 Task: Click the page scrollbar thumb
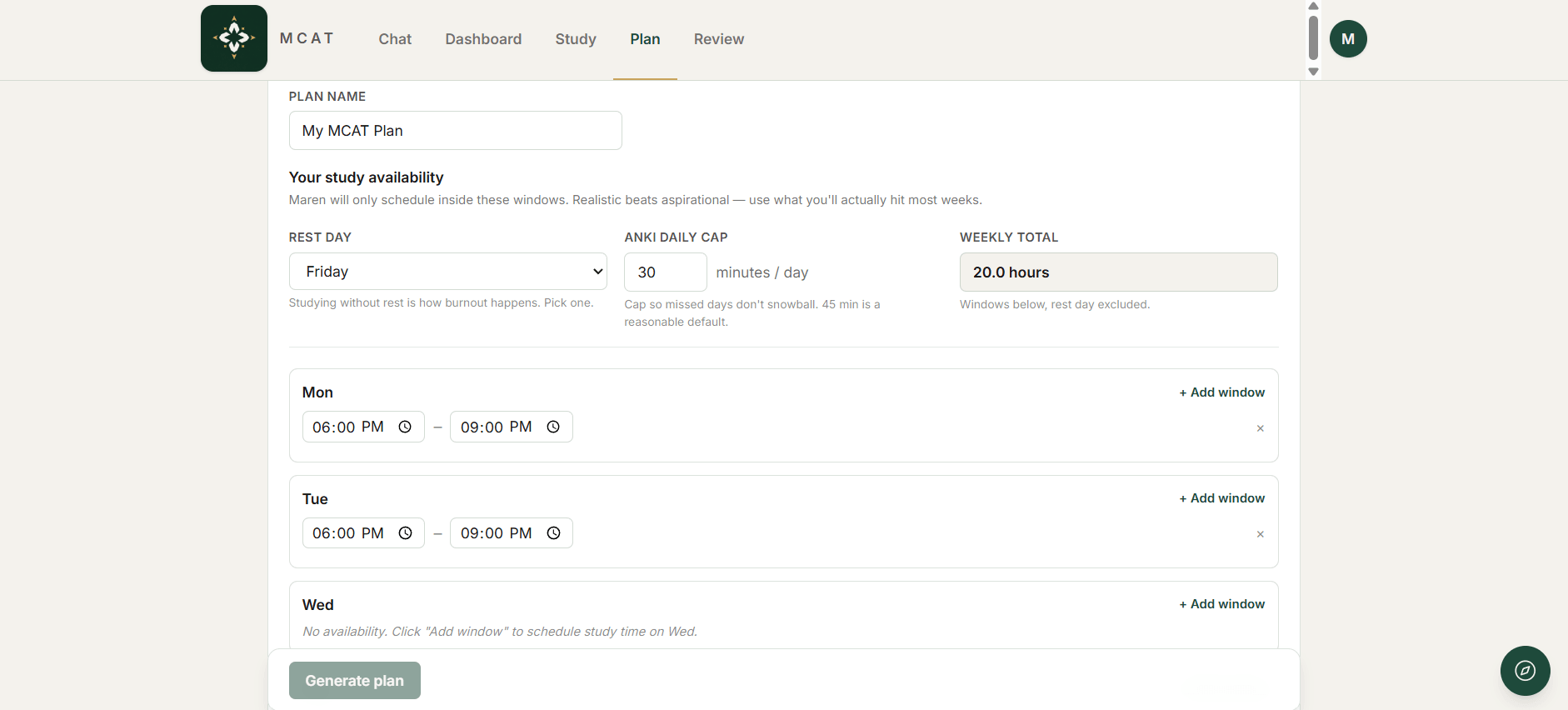point(1313,37)
